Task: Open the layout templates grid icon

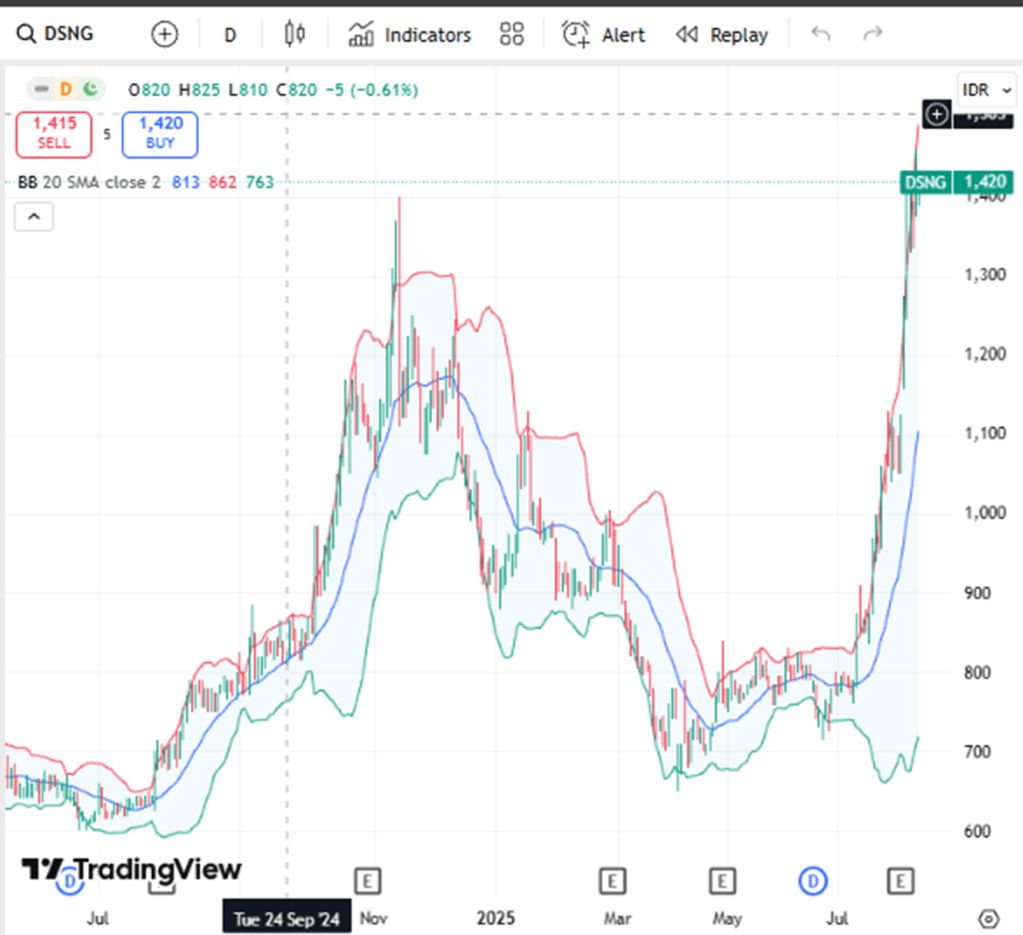Action: coord(512,34)
